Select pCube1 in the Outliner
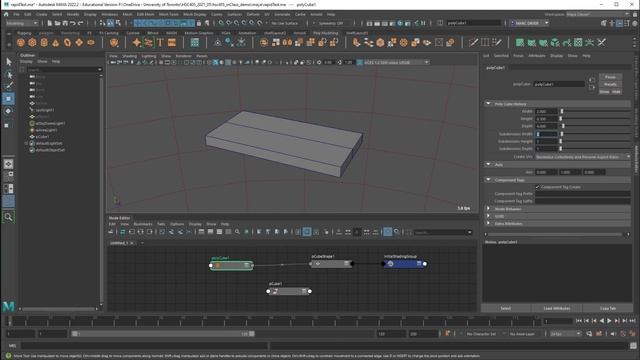Image resolution: width=640 pixels, height=360 pixels. pyautogui.click(x=42, y=137)
